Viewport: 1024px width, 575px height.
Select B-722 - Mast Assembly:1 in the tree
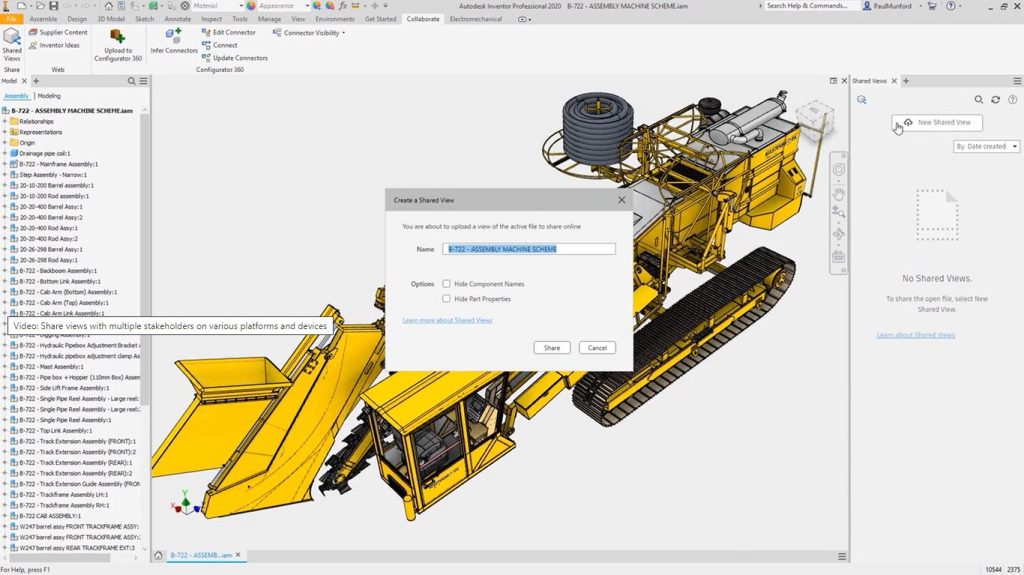pyautogui.click(x=52, y=367)
